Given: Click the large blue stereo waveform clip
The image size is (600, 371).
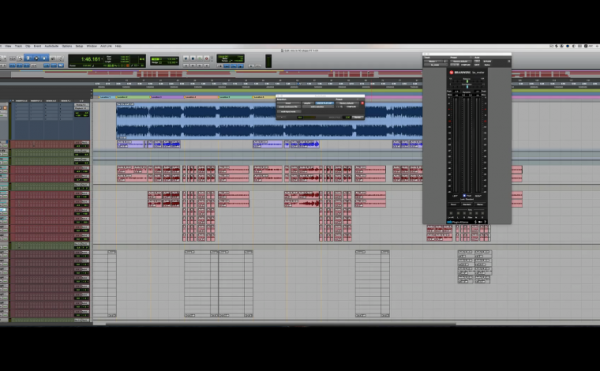Looking at the screenshot, I should [x=269, y=120].
